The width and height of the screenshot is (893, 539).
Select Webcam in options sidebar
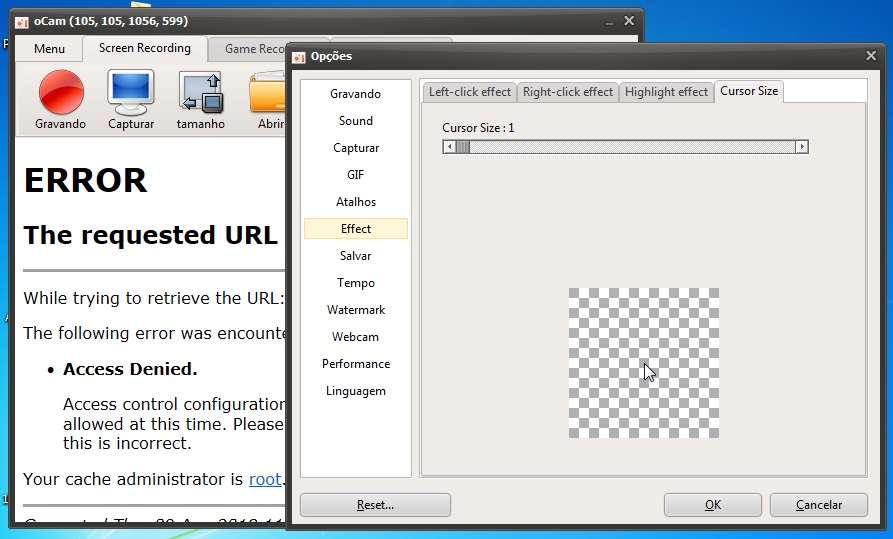coord(355,337)
